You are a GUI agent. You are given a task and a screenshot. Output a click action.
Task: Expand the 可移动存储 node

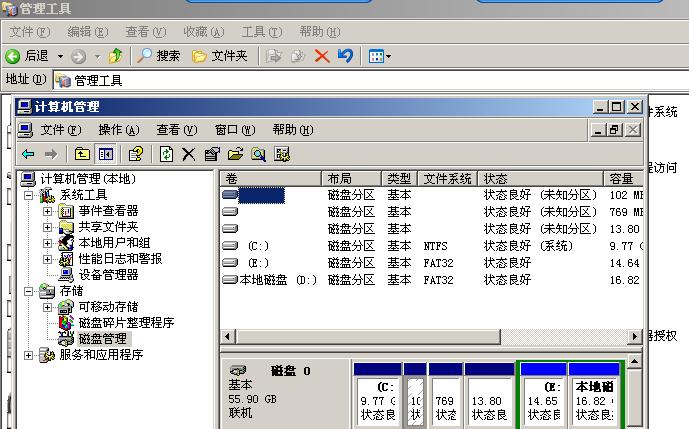47,307
